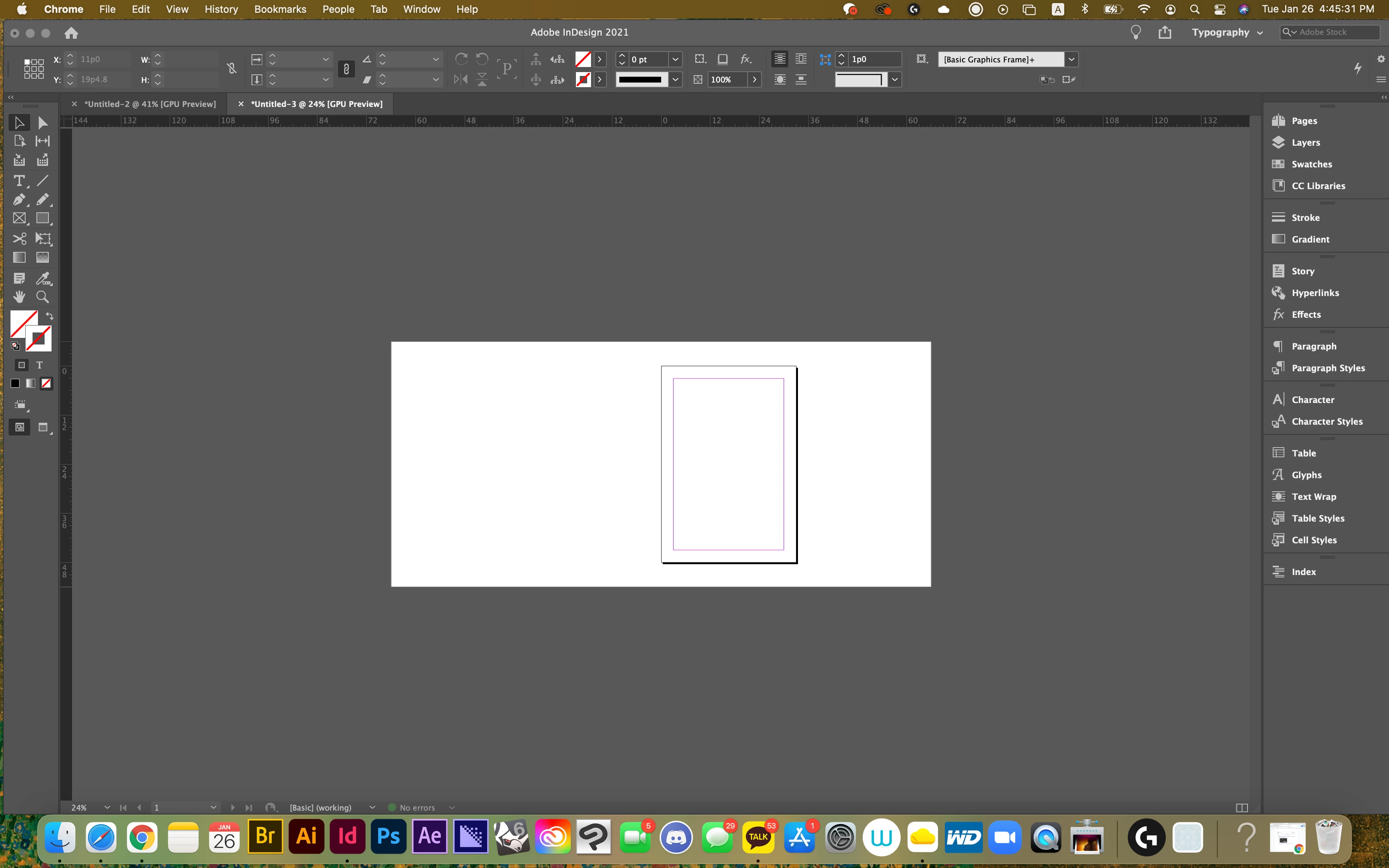Toggle constrain proportions link for scaling
Image resolution: width=1389 pixels, height=868 pixels.
pyautogui.click(x=346, y=69)
